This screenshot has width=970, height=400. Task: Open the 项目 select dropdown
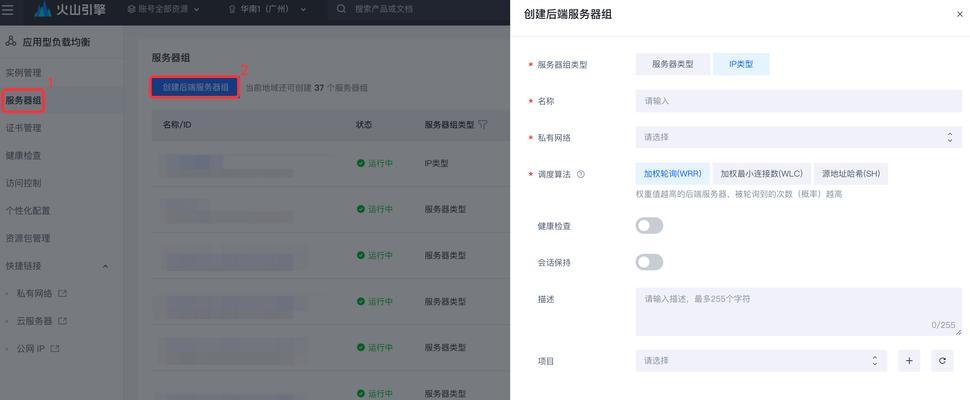(762, 360)
